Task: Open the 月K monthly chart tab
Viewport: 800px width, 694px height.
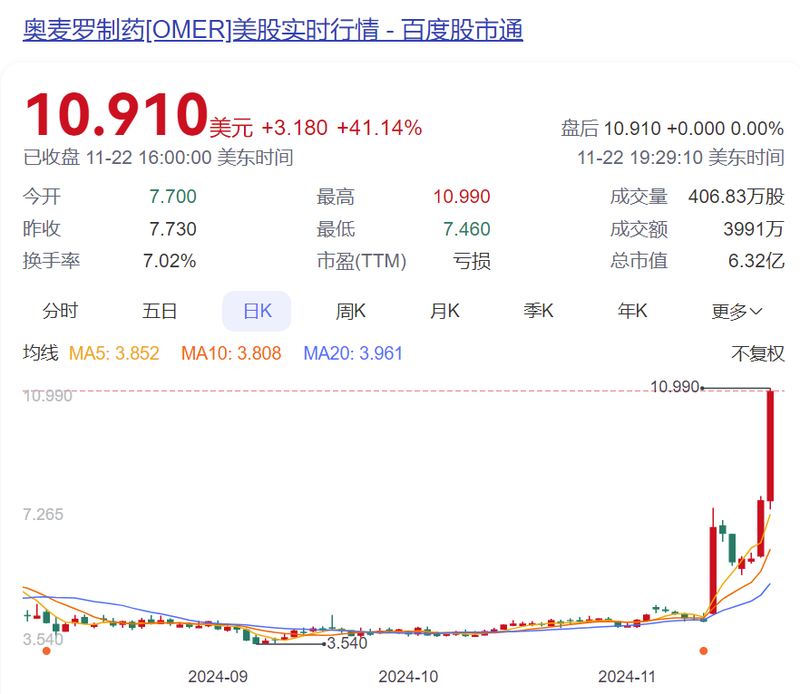Action: pos(444,311)
